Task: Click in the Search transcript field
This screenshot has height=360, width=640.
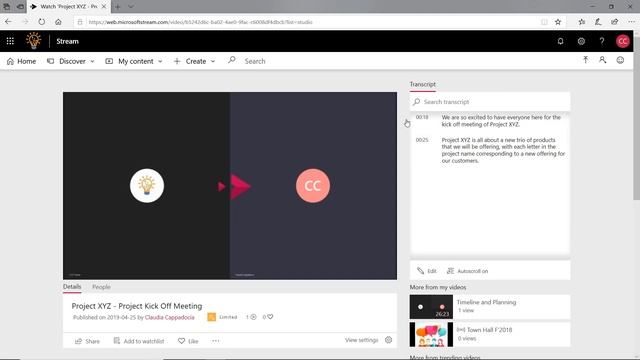Action: coord(490,102)
